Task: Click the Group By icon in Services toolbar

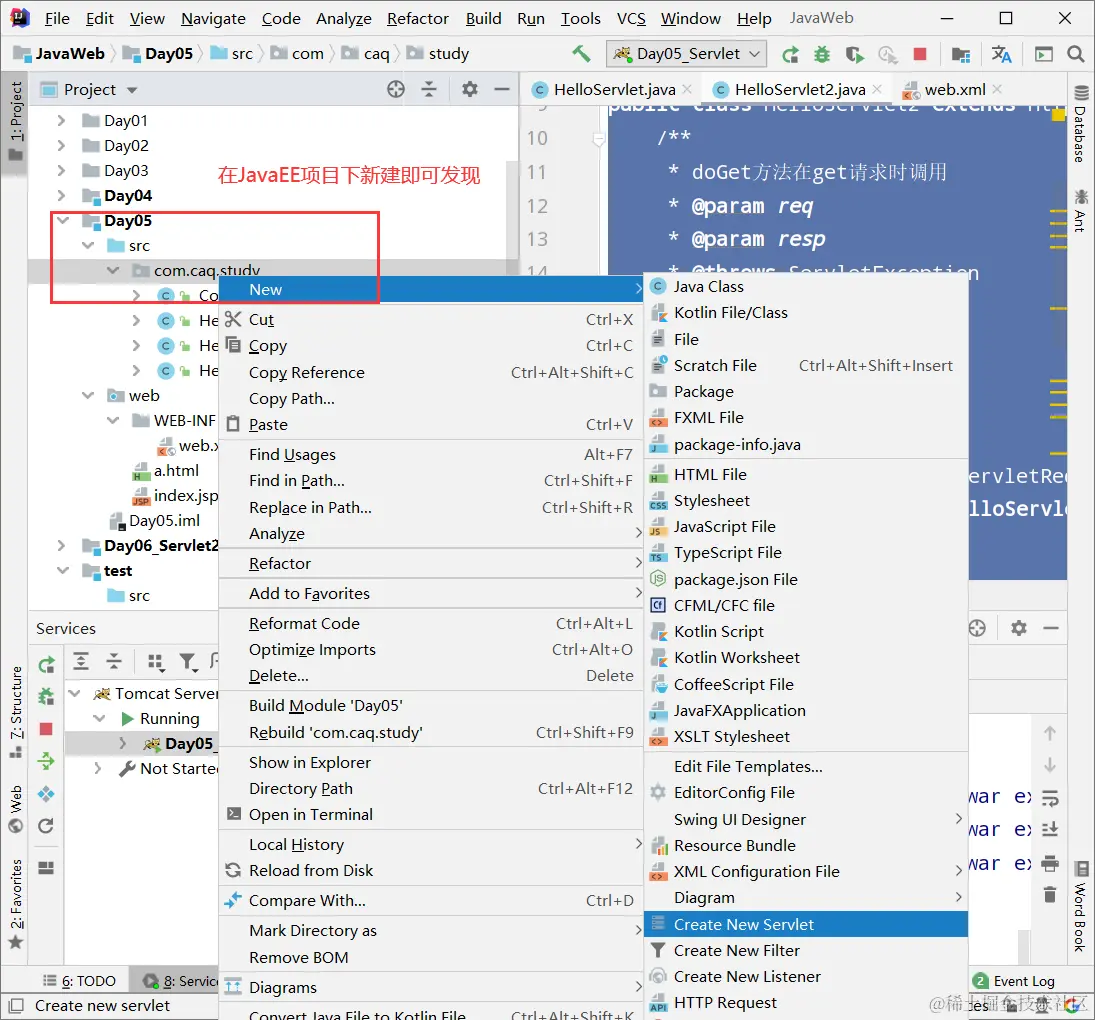Action: pos(156,662)
